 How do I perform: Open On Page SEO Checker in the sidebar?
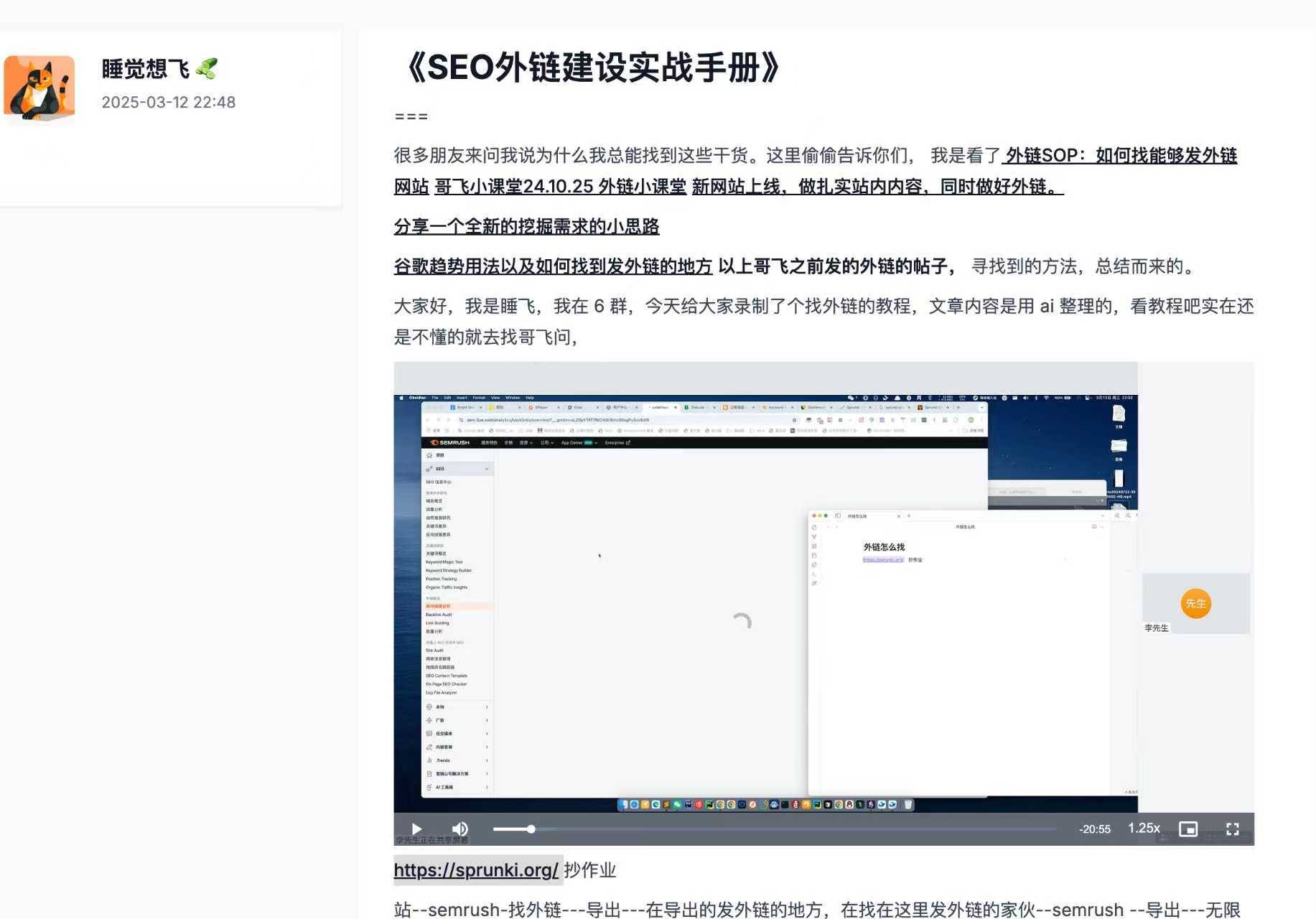446,684
